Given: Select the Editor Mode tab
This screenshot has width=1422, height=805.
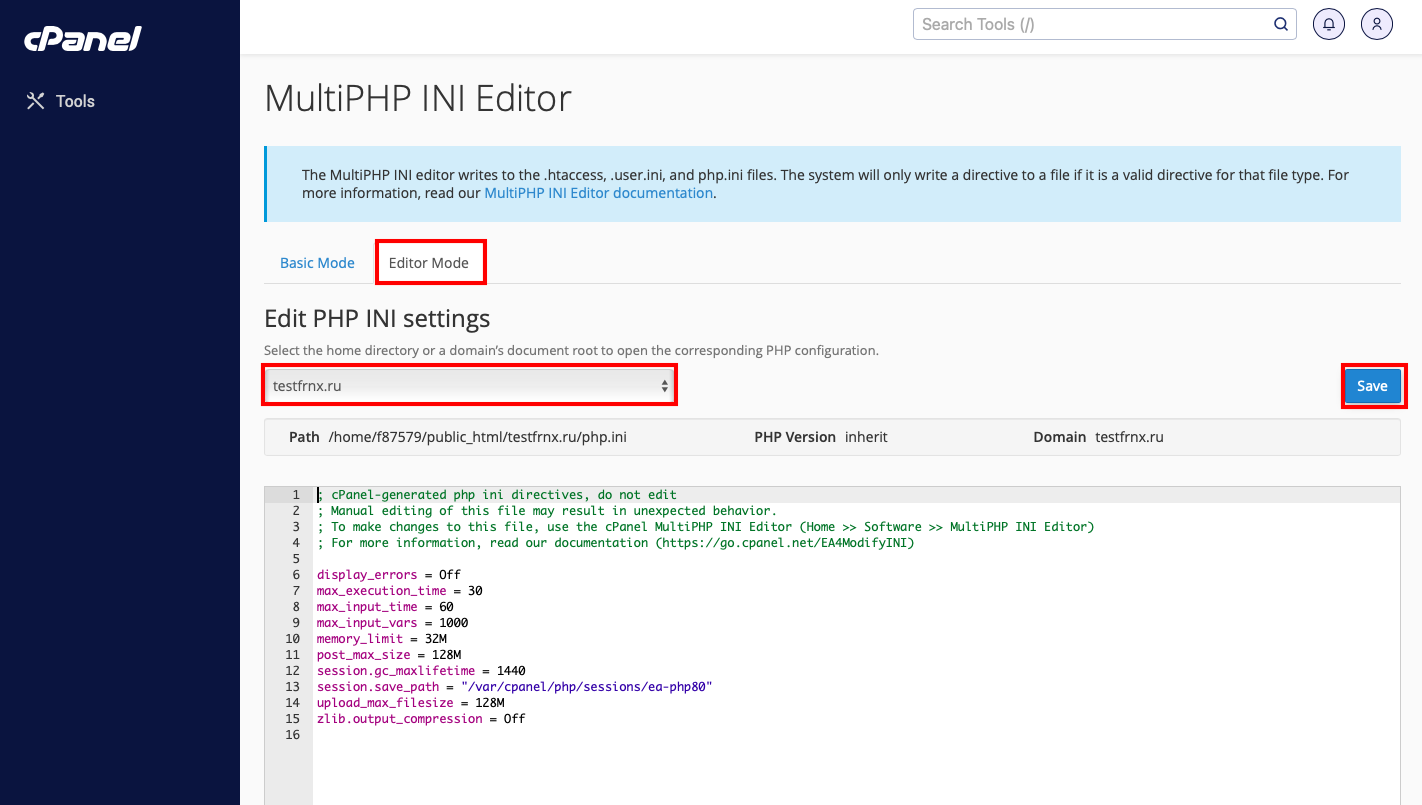Looking at the screenshot, I should coord(429,263).
